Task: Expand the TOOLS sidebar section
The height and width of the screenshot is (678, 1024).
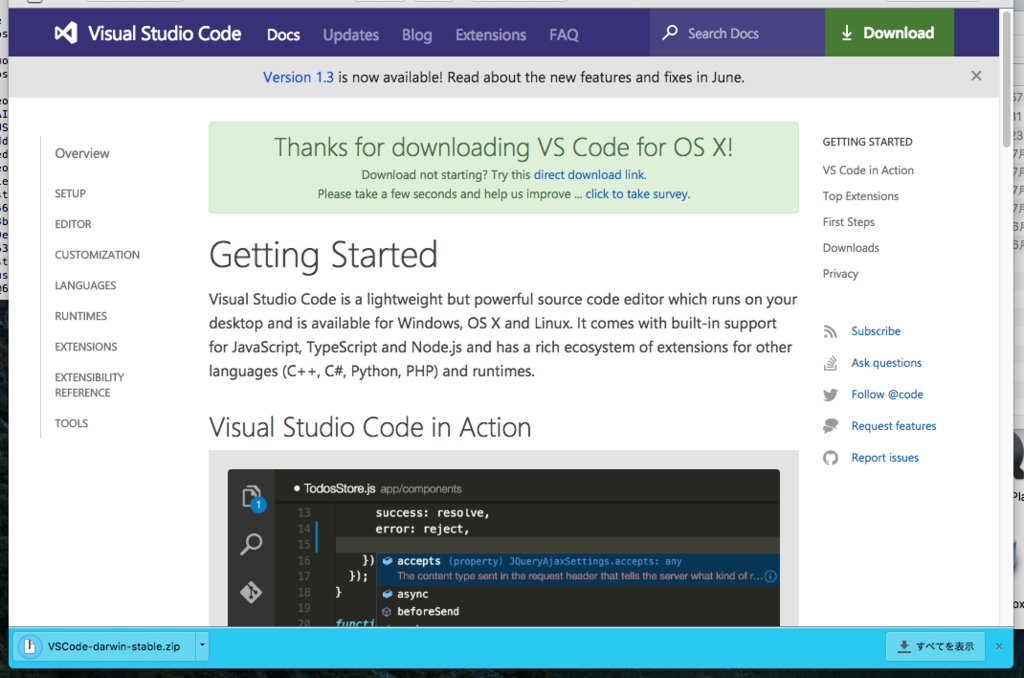Action: (71, 423)
